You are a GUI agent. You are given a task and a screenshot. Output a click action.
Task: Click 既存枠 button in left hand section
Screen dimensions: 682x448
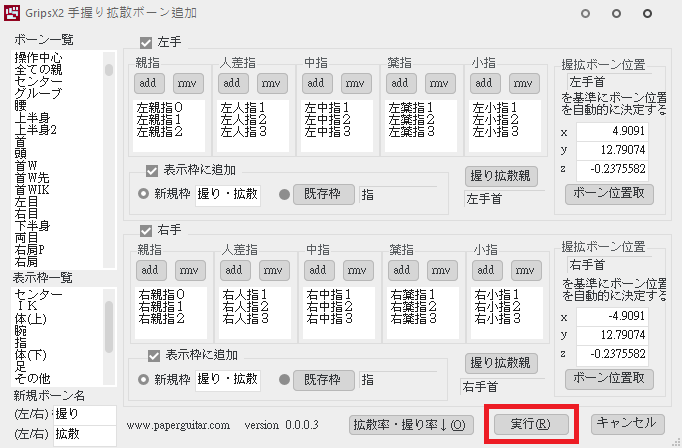click(x=324, y=194)
